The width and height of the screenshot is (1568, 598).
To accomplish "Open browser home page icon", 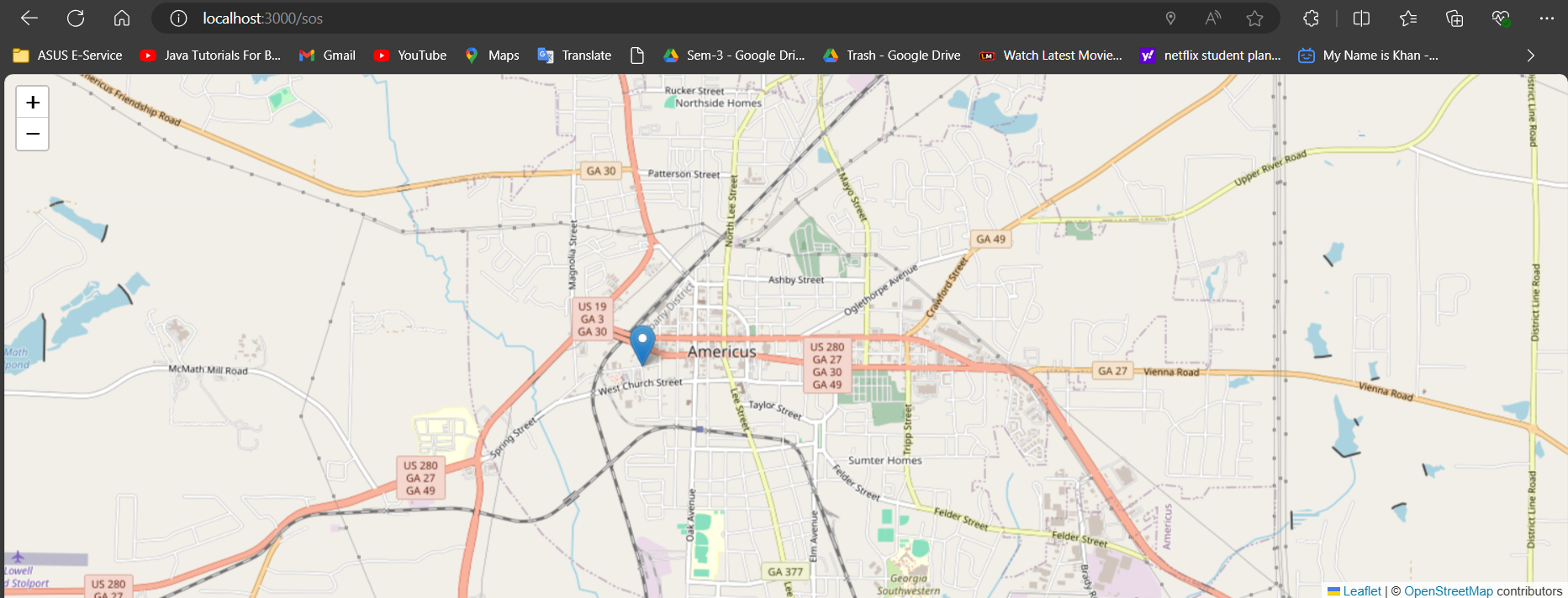I will (122, 18).
